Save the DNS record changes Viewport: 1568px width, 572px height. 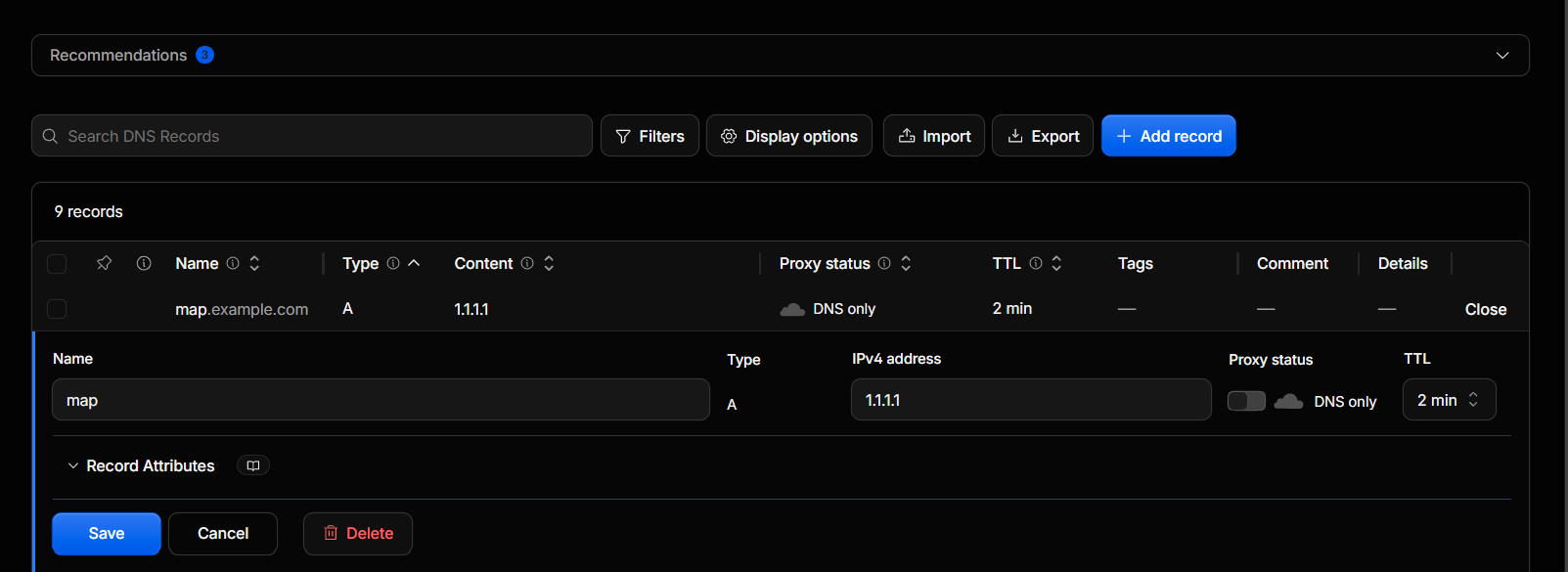click(107, 534)
